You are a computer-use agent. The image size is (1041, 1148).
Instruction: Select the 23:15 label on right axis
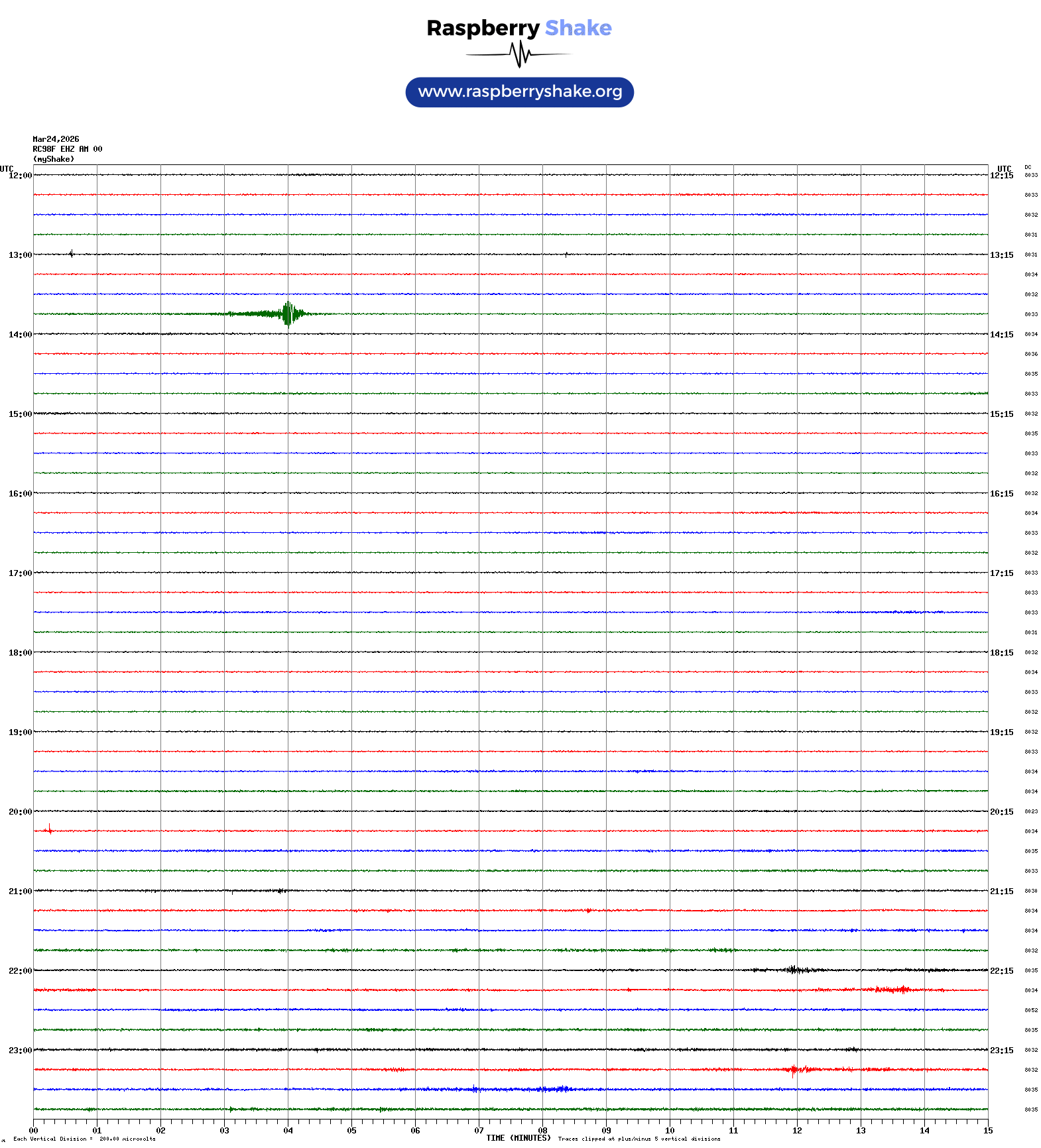1001,1051
